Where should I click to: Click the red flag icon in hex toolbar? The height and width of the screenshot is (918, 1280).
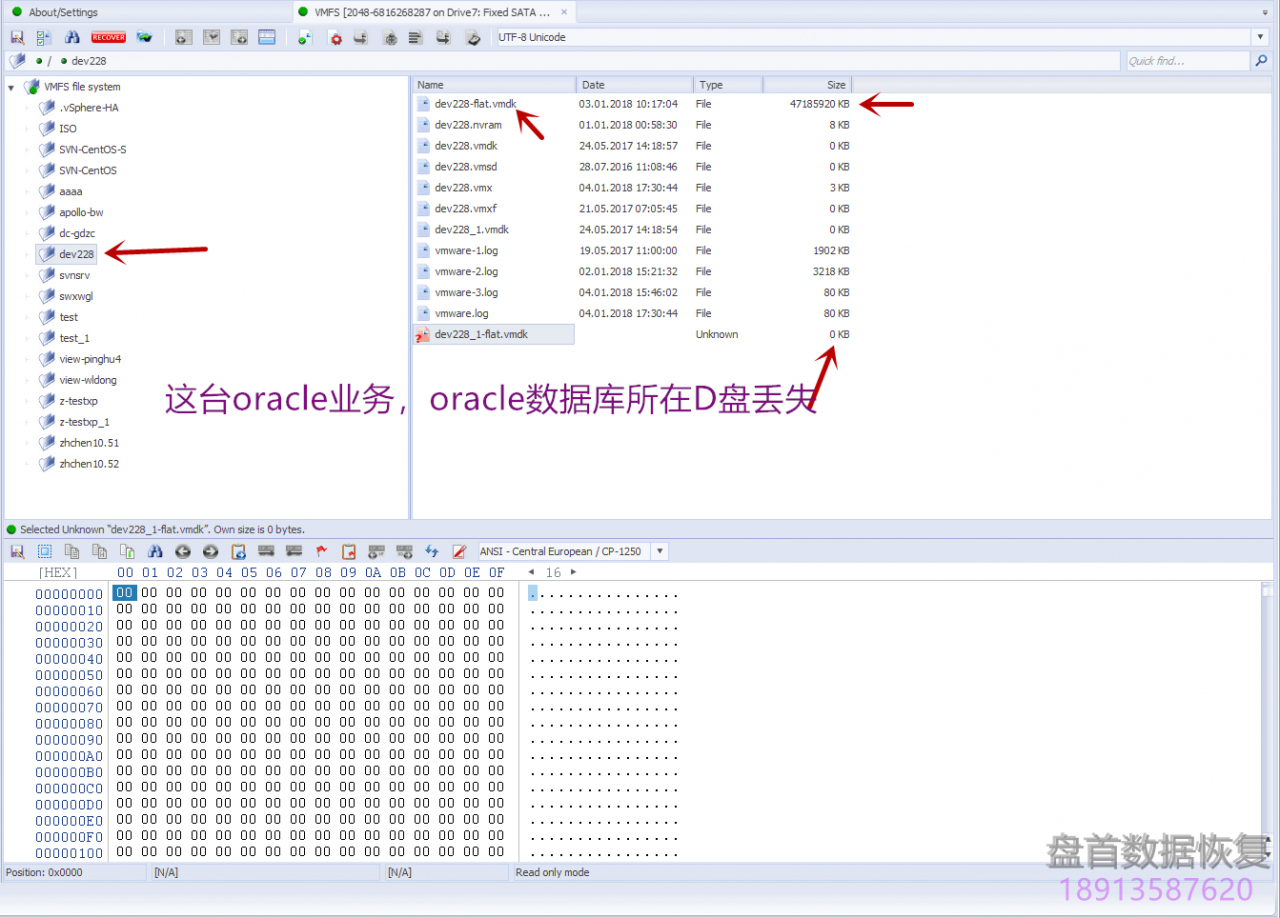tap(321, 551)
